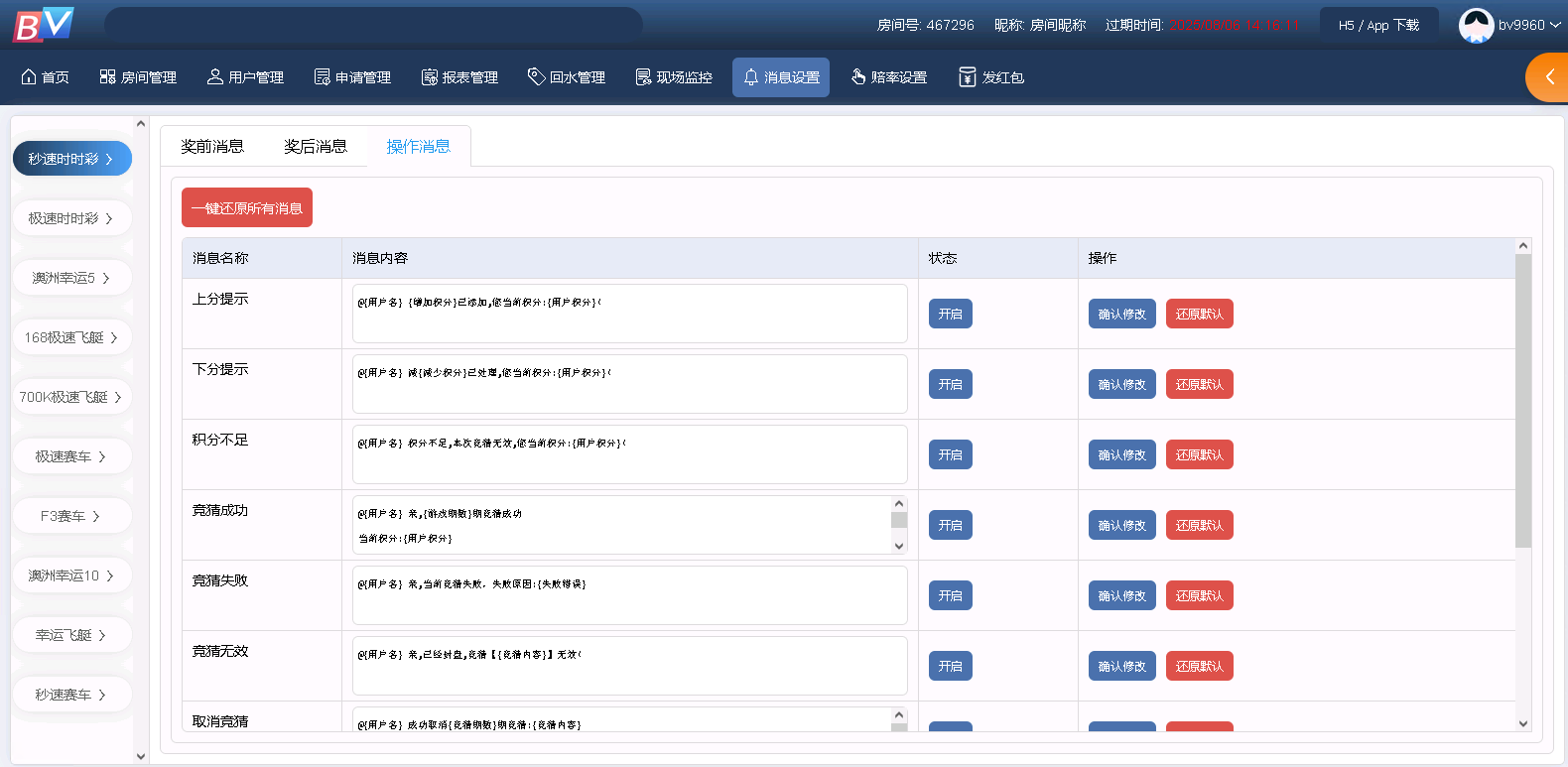Toggle the 开启 status for 竞猜失败
The image size is (1568, 767).
pyautogui.click(x=950, y=595)
